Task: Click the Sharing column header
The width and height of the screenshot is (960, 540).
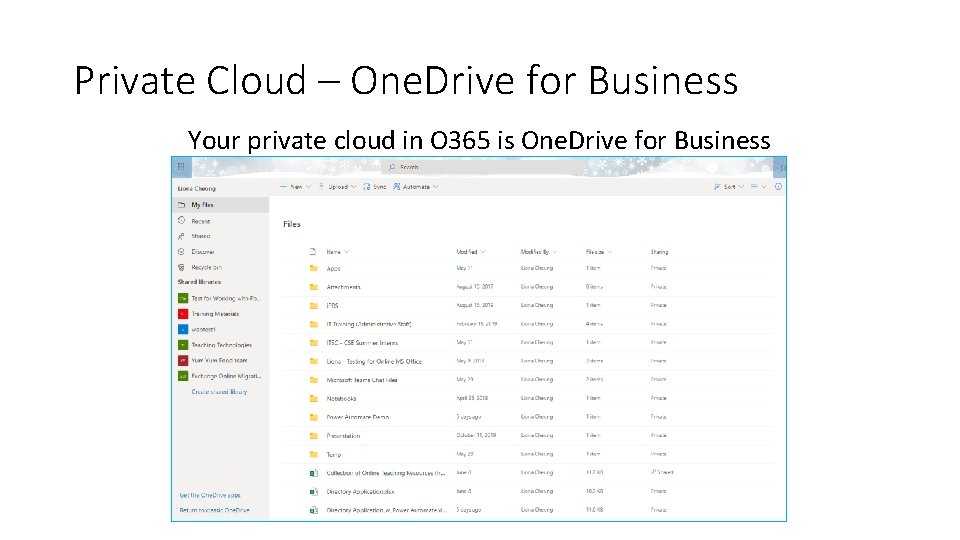Action: (x=659, y=252)
